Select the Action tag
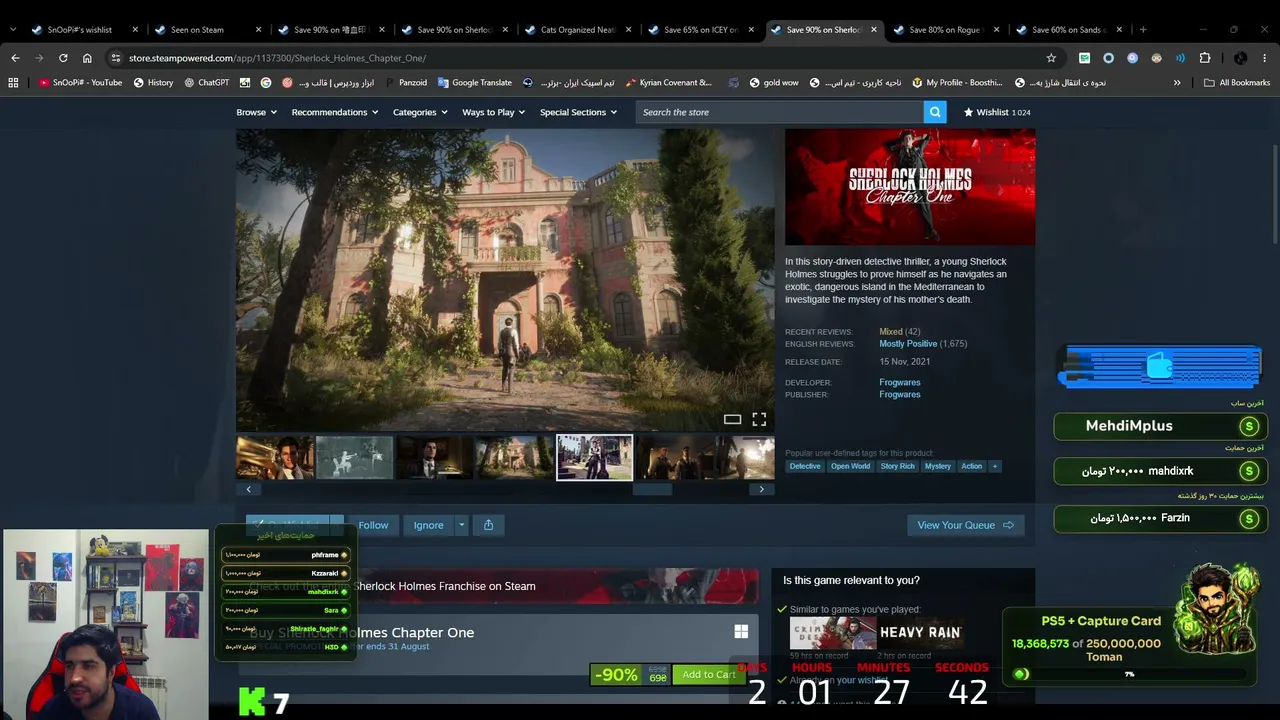1280x720 pixels. pos(972,466)
